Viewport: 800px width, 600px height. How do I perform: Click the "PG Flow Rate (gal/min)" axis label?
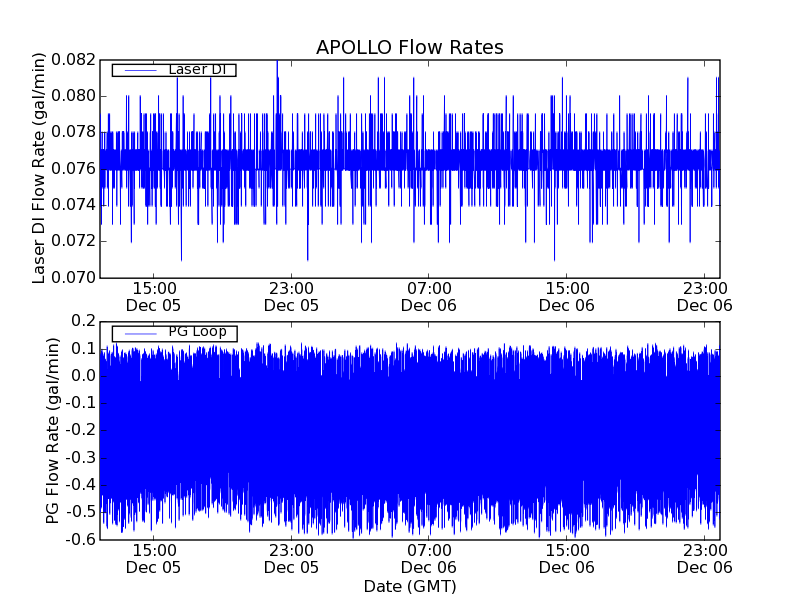pos(53,431)
